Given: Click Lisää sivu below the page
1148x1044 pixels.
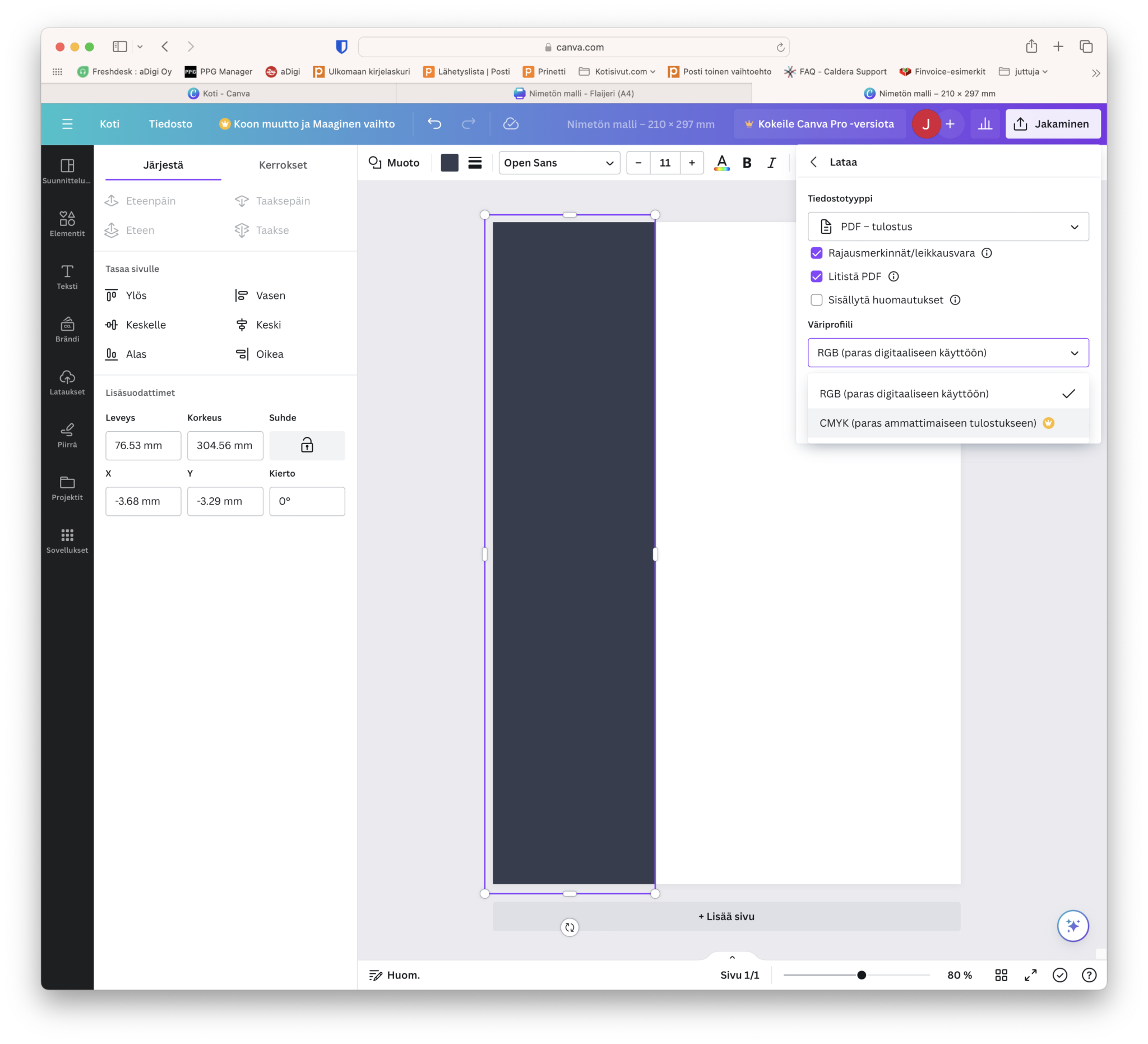Looking at the screenshot, I should point(725,916).
